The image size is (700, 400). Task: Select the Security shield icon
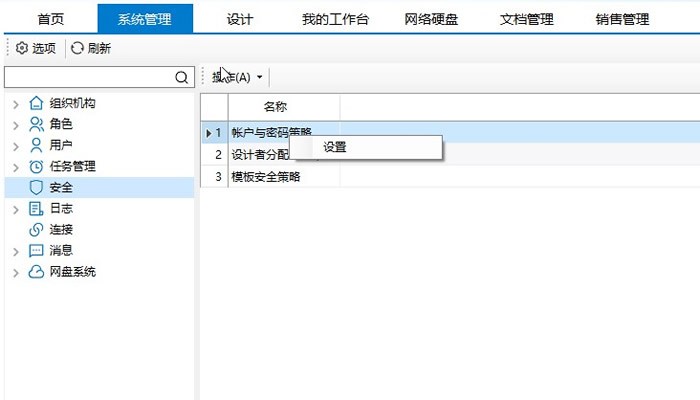pos(36,187)
